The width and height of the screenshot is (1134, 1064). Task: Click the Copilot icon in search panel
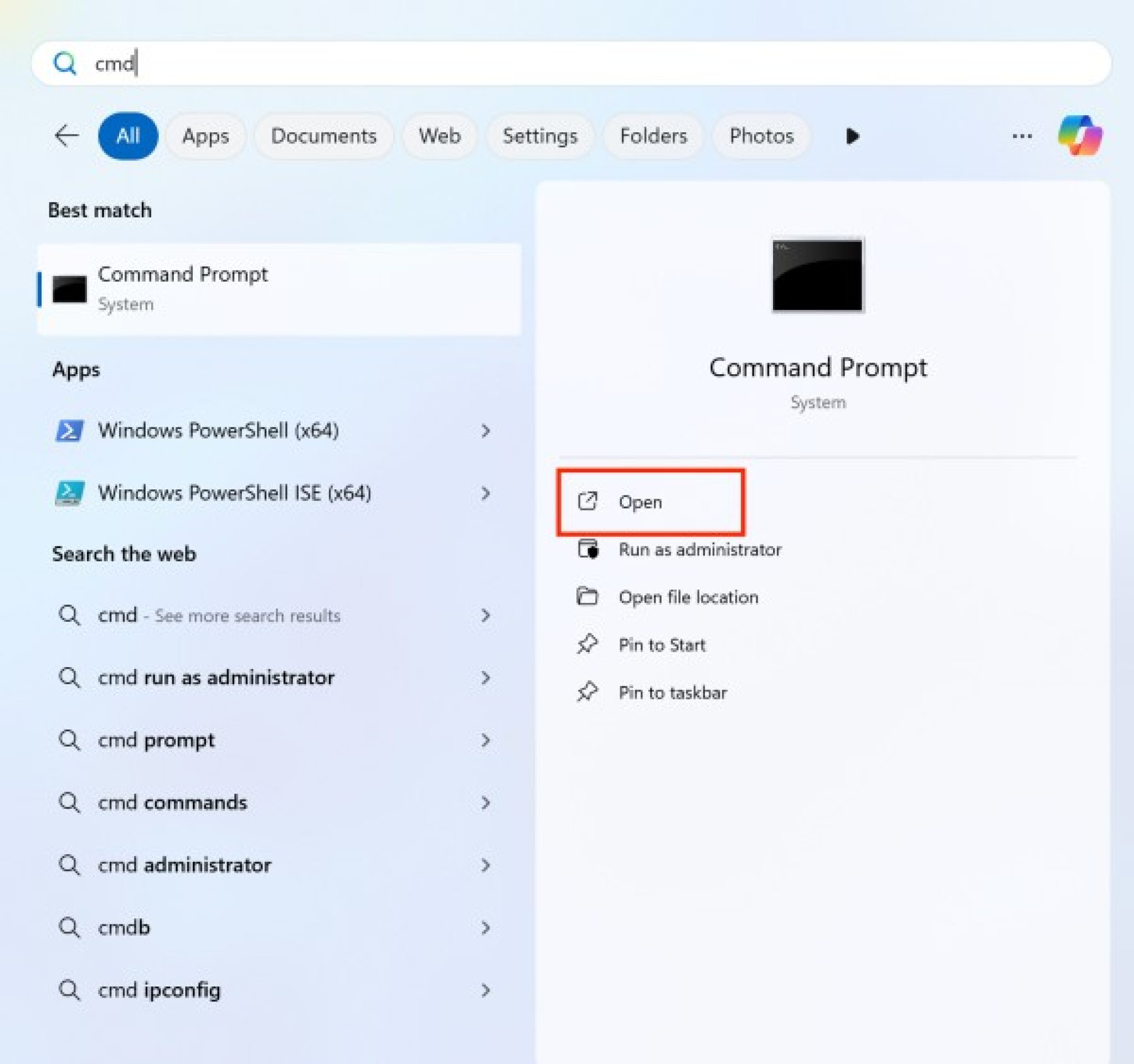(1079, 136)
